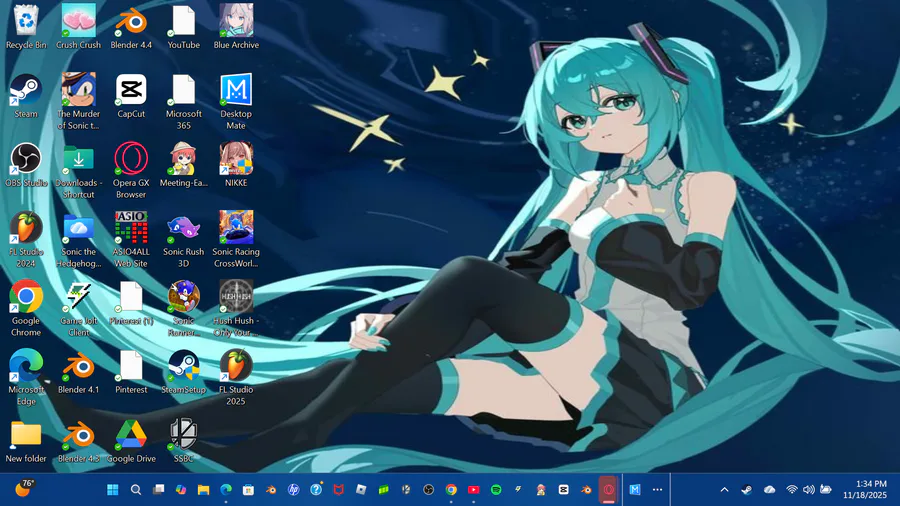The image size is (900, 506).
Task: Open the Sonic Runner desktop icon
Action: (x=184, y=309)
